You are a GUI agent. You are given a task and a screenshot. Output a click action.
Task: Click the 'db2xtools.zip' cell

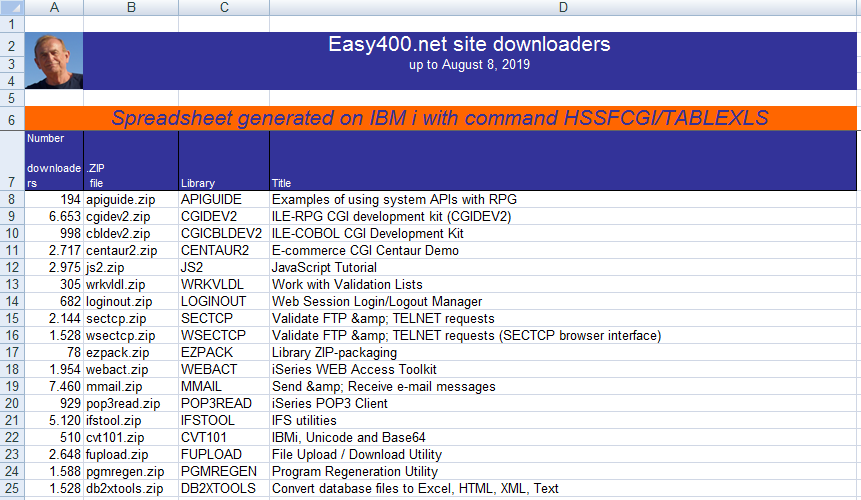click(131, 488)
